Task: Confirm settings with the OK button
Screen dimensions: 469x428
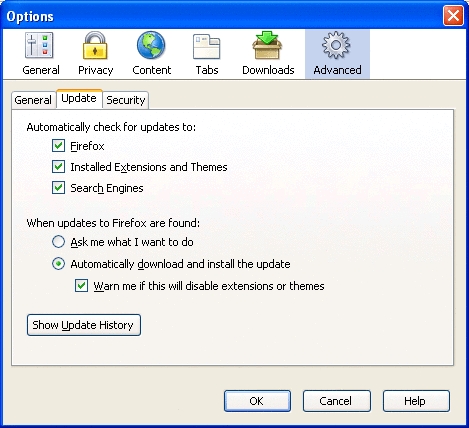Action: click(x=257, y=401)
